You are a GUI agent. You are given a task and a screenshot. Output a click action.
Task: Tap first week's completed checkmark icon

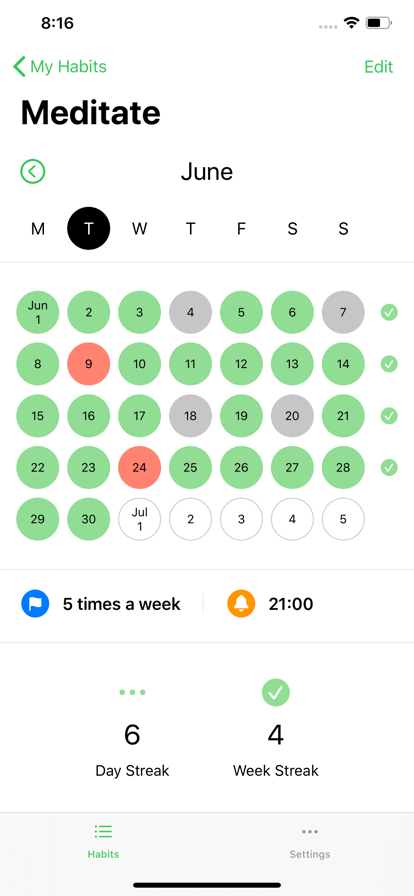click(389, 312)
